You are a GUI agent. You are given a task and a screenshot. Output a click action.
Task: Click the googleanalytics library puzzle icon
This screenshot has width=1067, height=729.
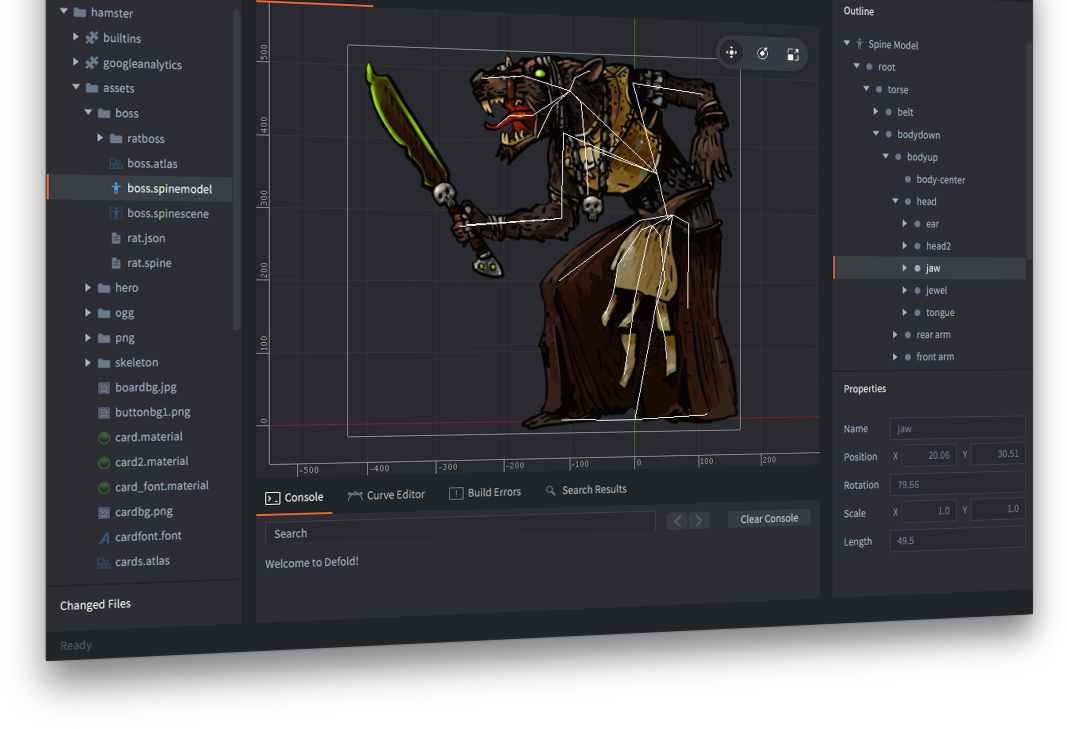coord(92,63)
